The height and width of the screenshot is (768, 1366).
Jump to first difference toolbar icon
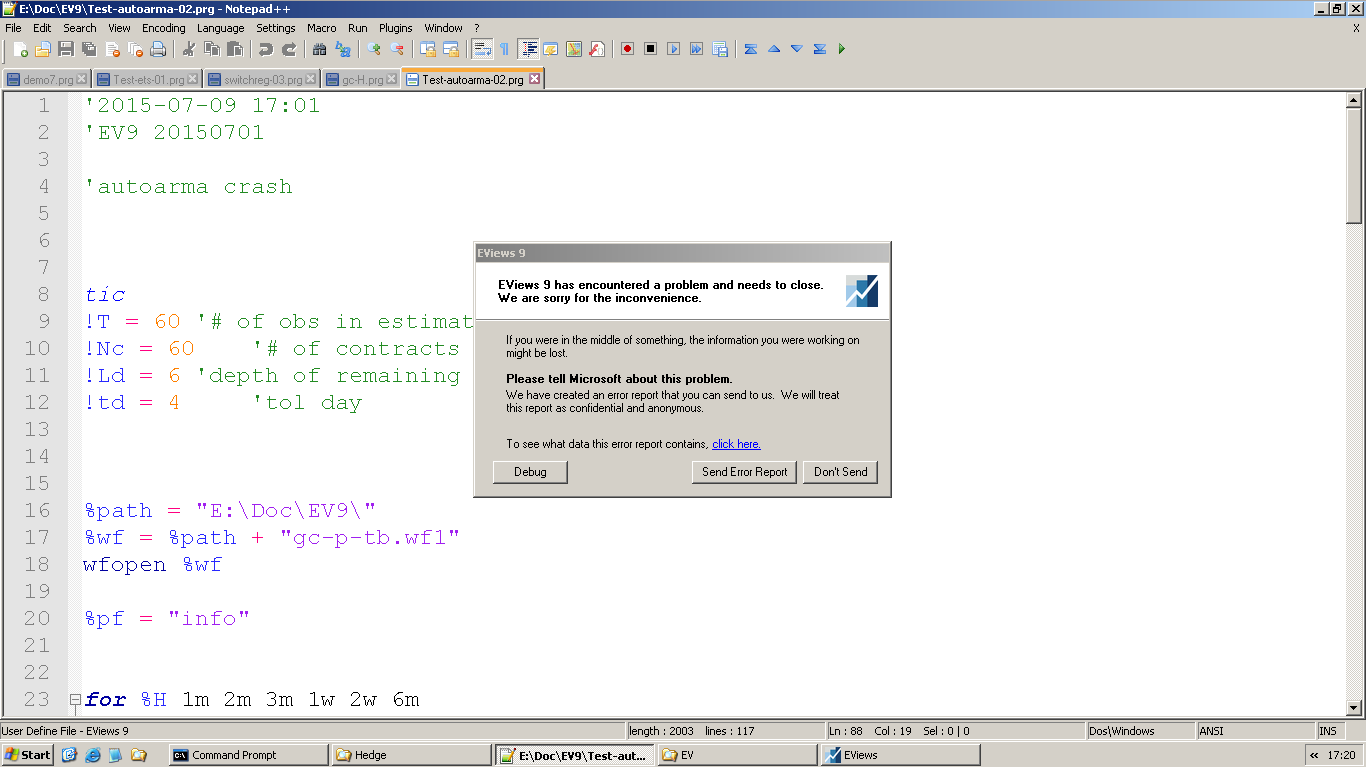coord(751,49)
